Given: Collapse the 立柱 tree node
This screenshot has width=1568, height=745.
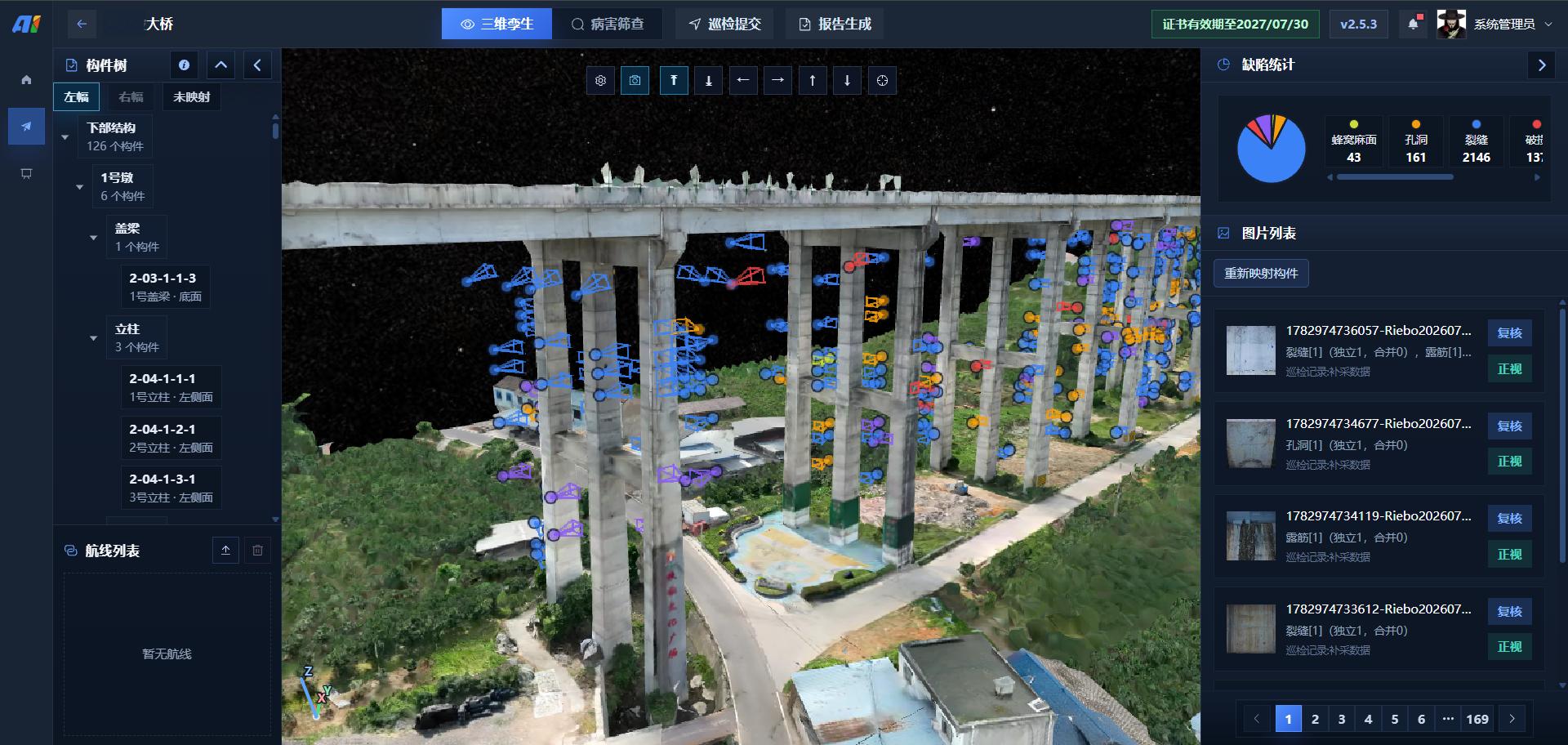Looking at the screenshot, I should [x=93, y=338].
